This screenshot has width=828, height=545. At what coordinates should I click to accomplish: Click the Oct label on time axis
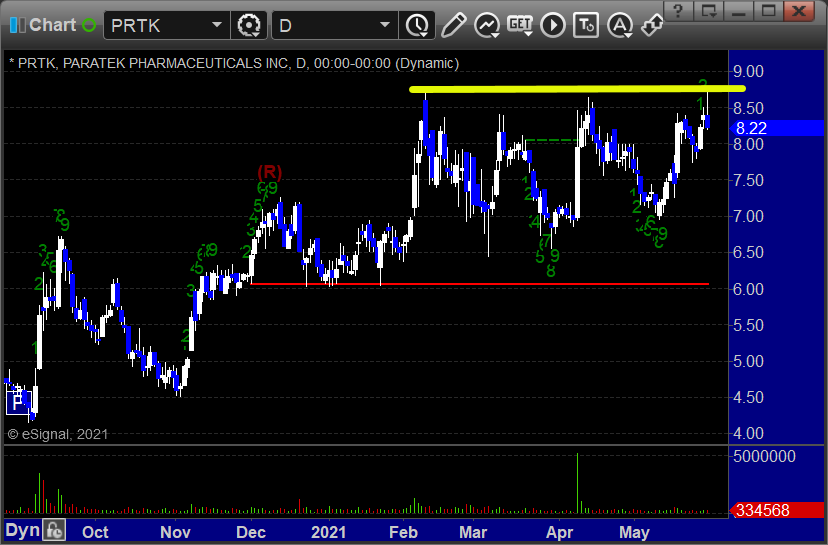click(95, 532)
